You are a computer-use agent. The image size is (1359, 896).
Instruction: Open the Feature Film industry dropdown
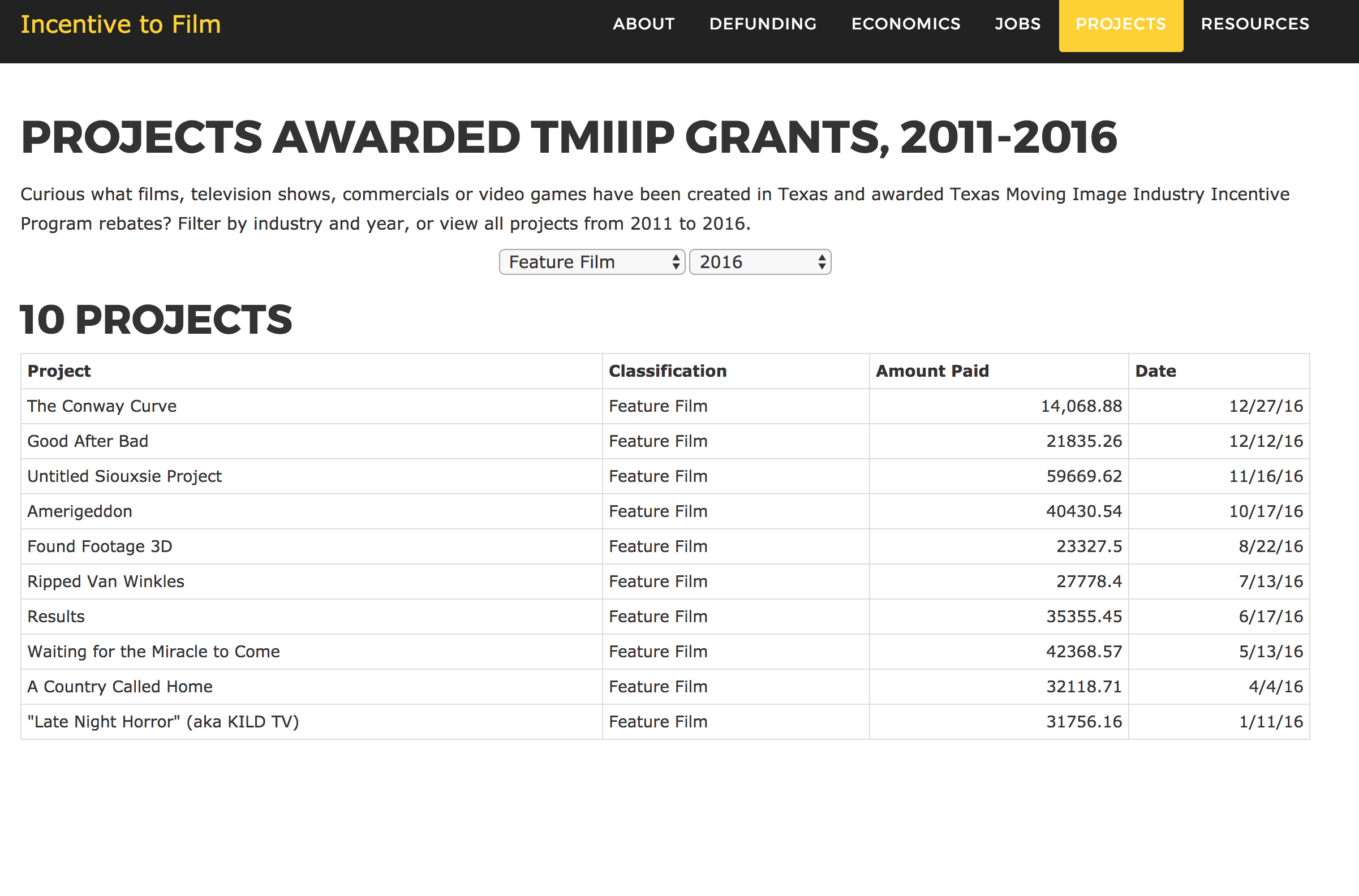[592, 262]
